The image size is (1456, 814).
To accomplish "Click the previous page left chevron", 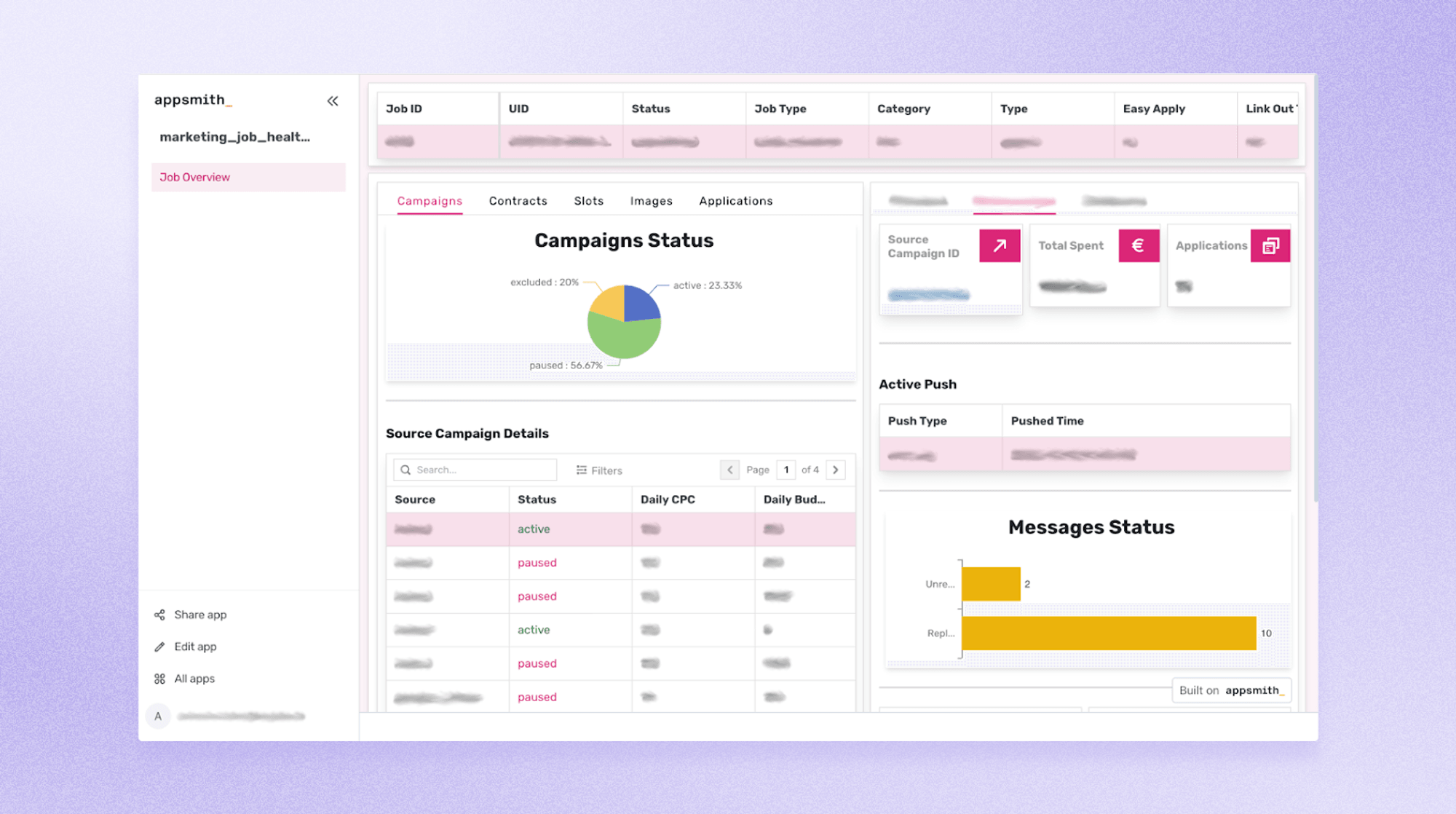I will tap(729, 470).
